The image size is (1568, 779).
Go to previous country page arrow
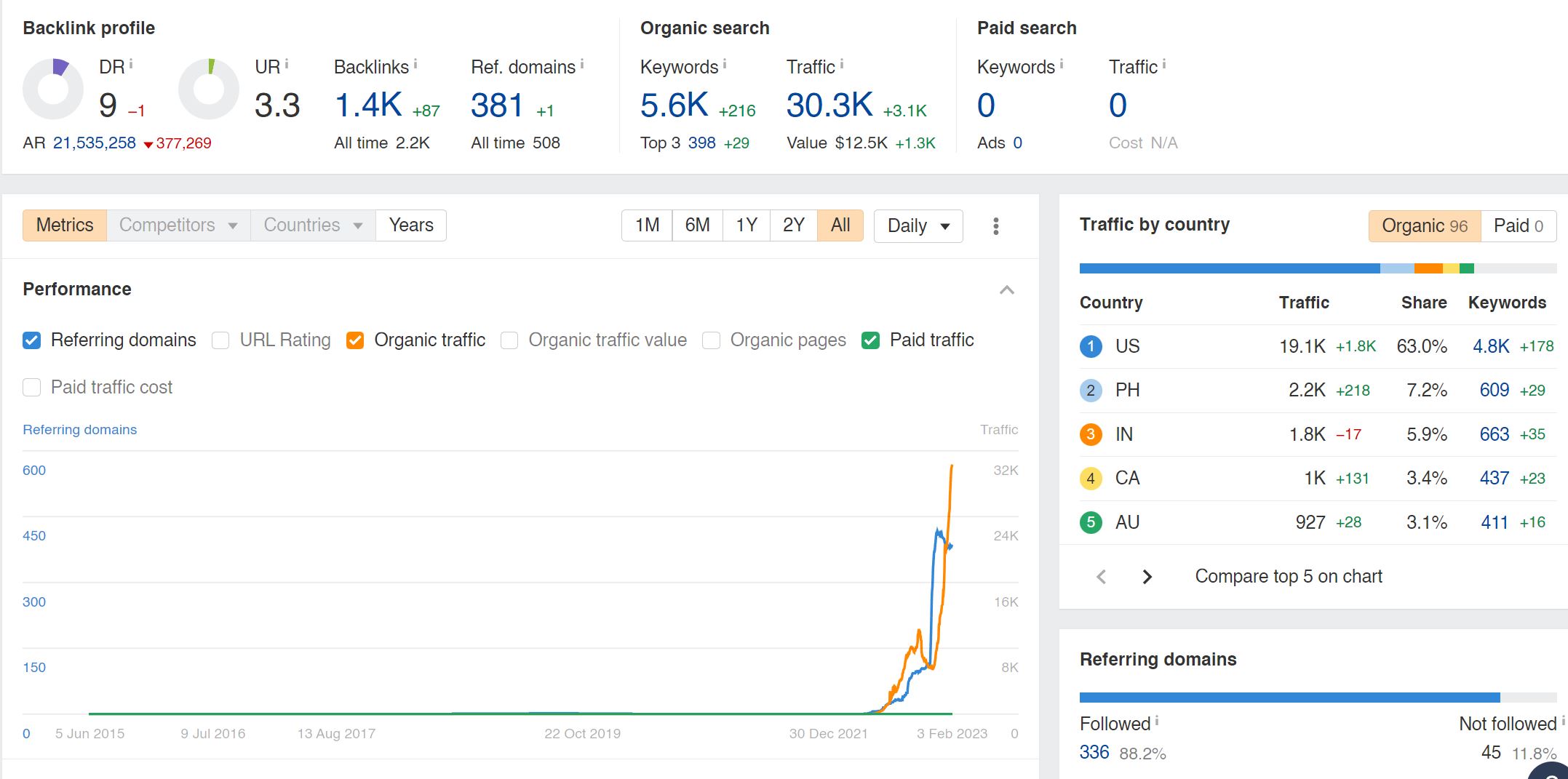click(x=1102, y=577)
